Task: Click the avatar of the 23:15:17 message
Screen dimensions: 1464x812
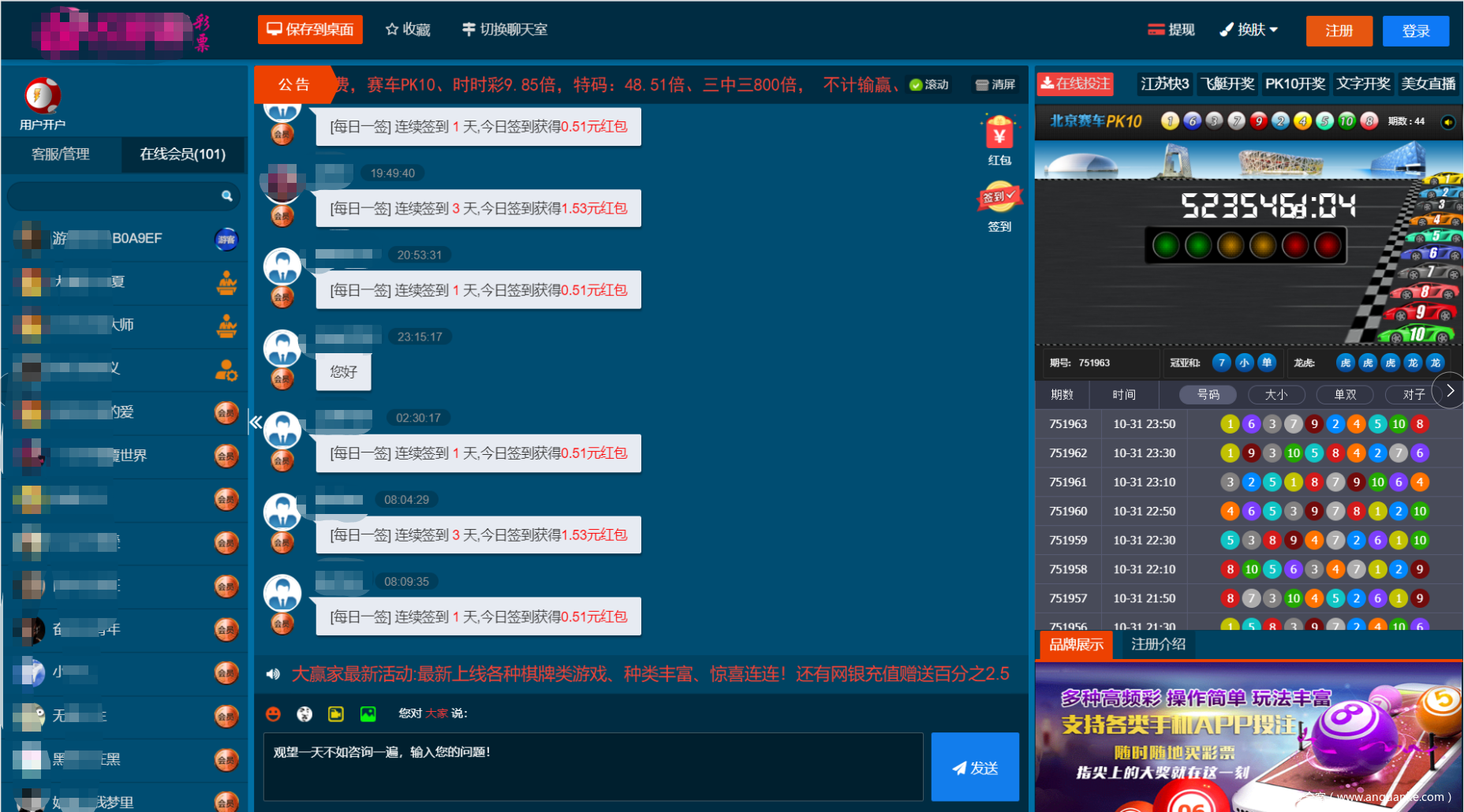Action: 282,348
